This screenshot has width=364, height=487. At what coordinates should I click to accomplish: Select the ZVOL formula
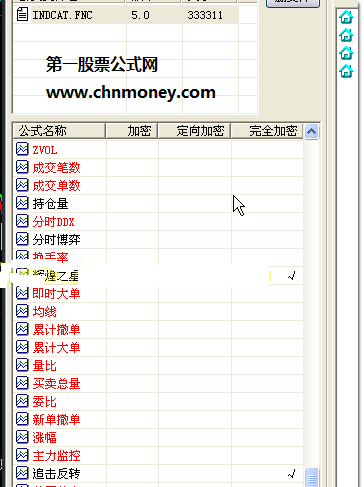pyautogui.click(x=45, y=150)
